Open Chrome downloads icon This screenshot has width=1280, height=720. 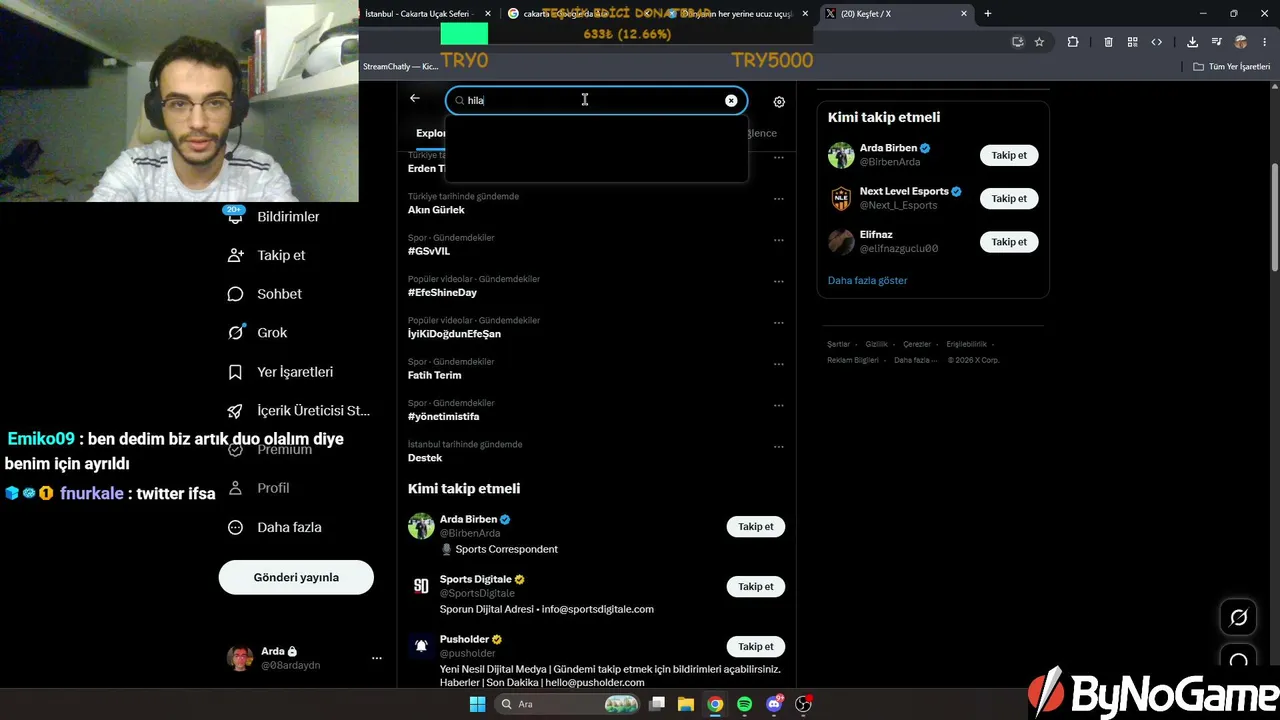coord(1192,42)
